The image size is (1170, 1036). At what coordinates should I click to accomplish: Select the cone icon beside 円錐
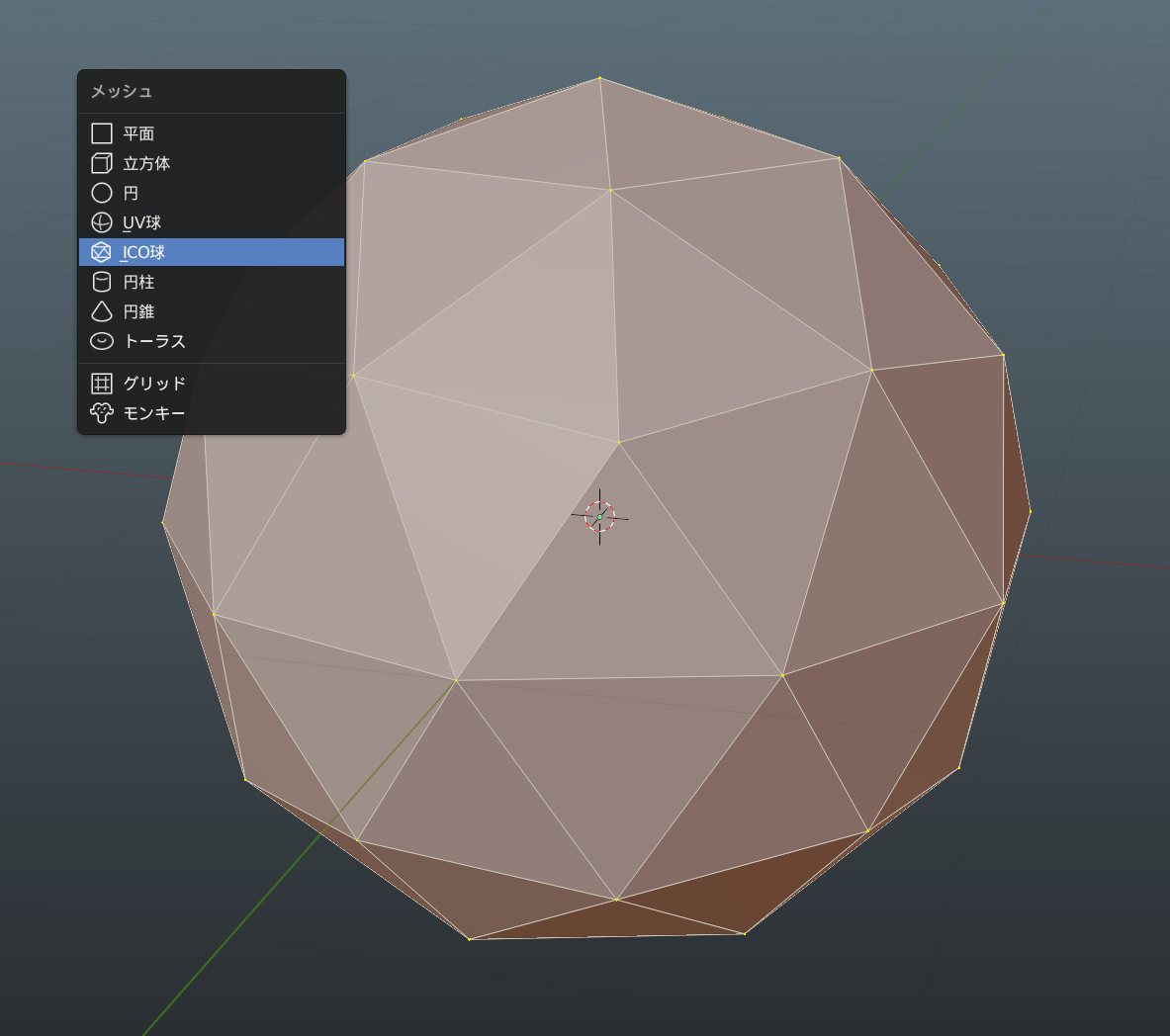pyautogui.click(x=102, y=311)
